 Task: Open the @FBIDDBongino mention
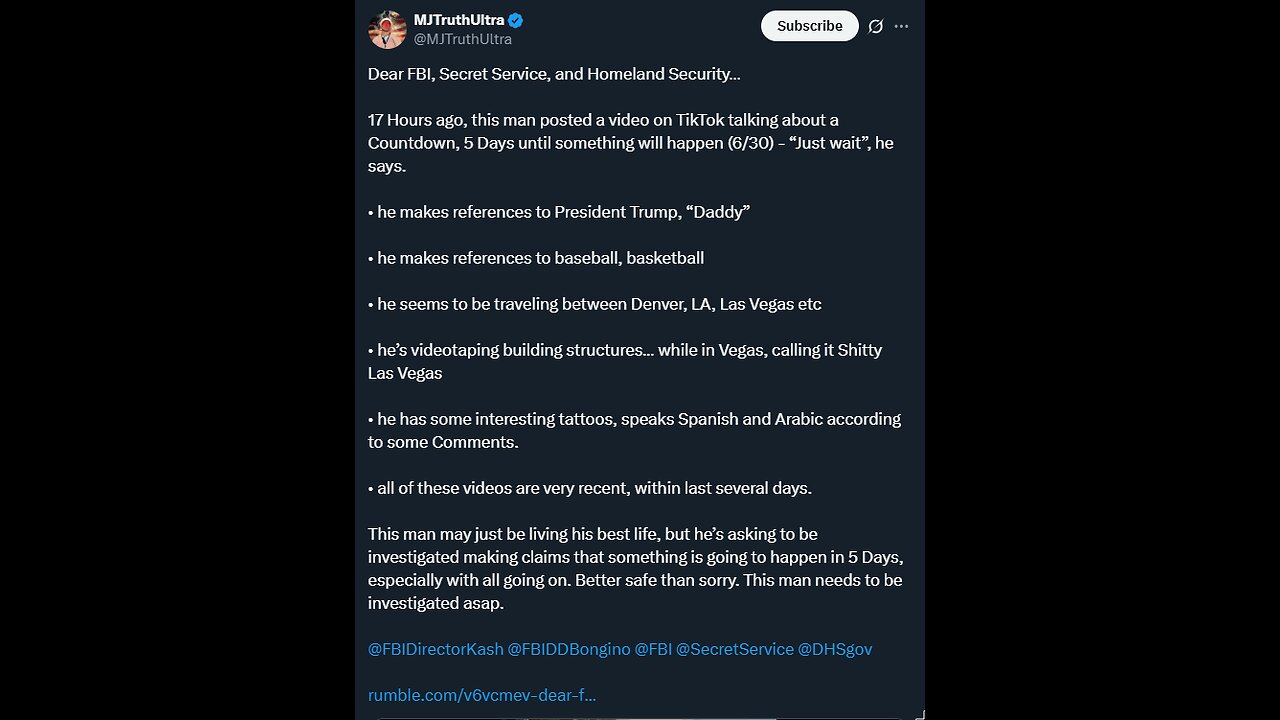pos(569,649)
